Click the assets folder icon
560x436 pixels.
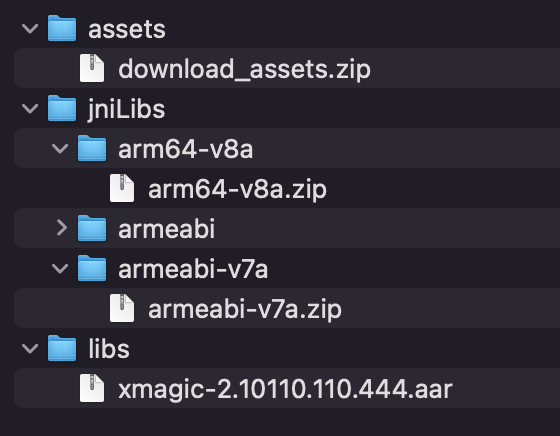tap(62, 28)
